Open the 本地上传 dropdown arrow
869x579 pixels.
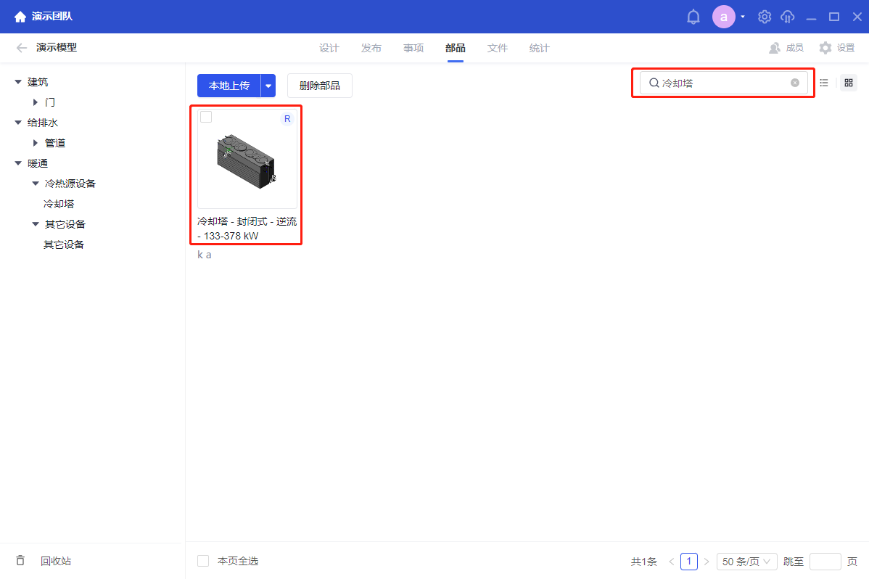point(268,85)
